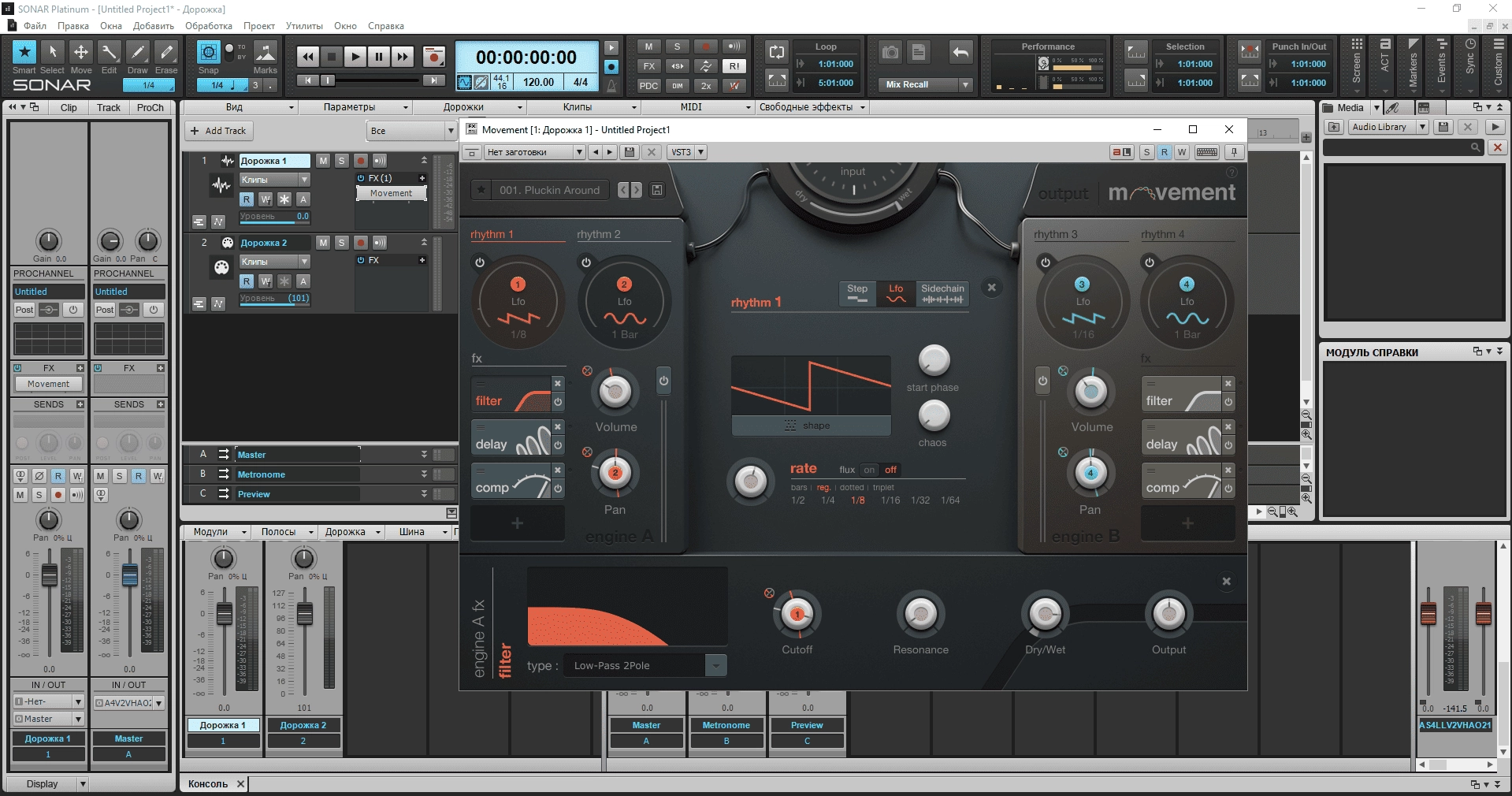
Task: Click the comp fx in engine A
Action: click(510, 482)
